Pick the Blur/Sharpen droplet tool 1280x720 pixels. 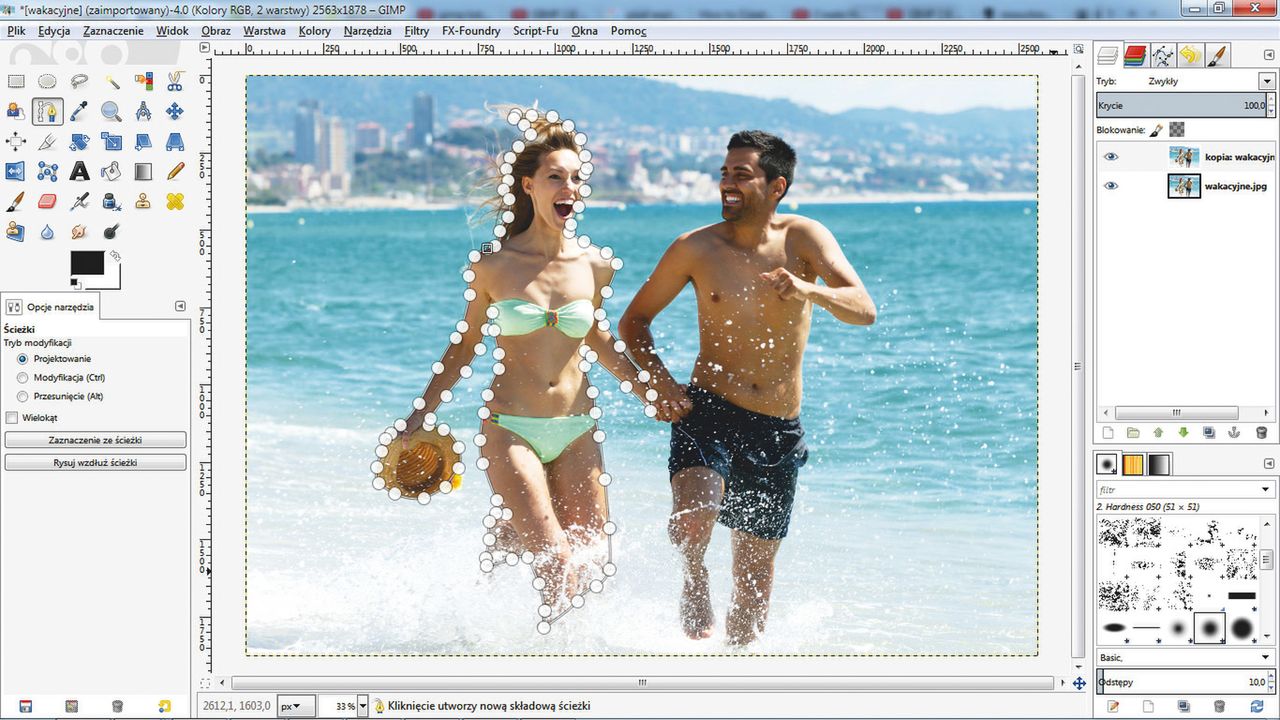click(x=47, y=231)
